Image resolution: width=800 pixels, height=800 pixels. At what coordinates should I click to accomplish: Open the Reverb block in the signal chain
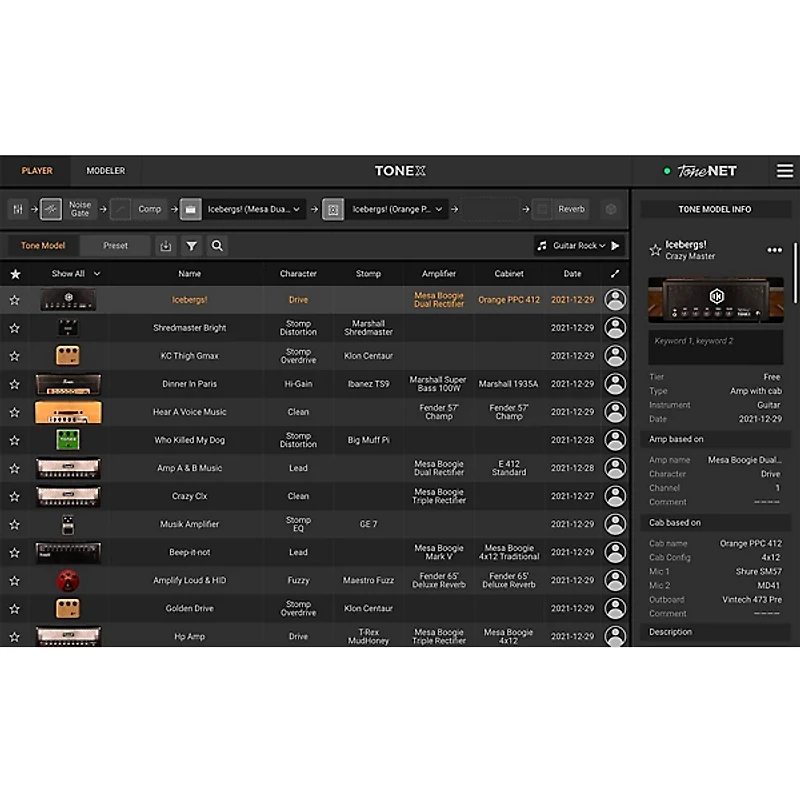pos(564,208)
